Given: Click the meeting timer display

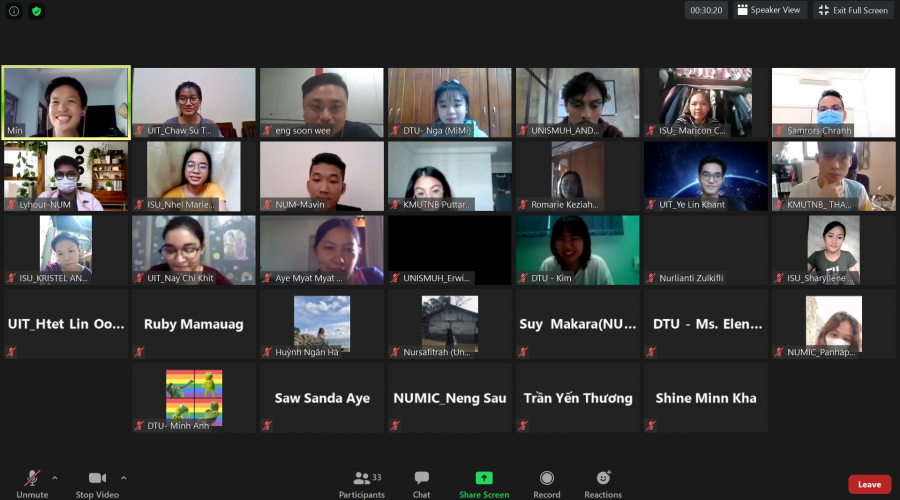Looking at the screenshot, I should pos(706,10).
